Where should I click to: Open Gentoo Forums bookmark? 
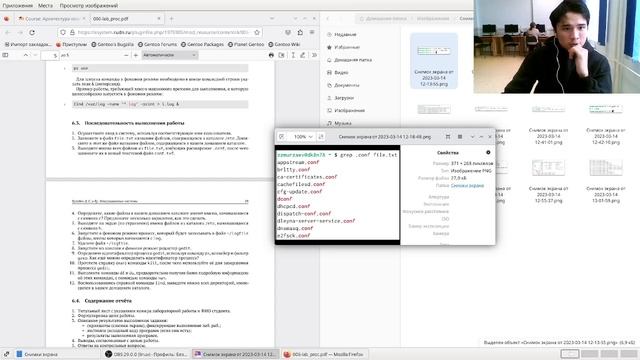158,44
